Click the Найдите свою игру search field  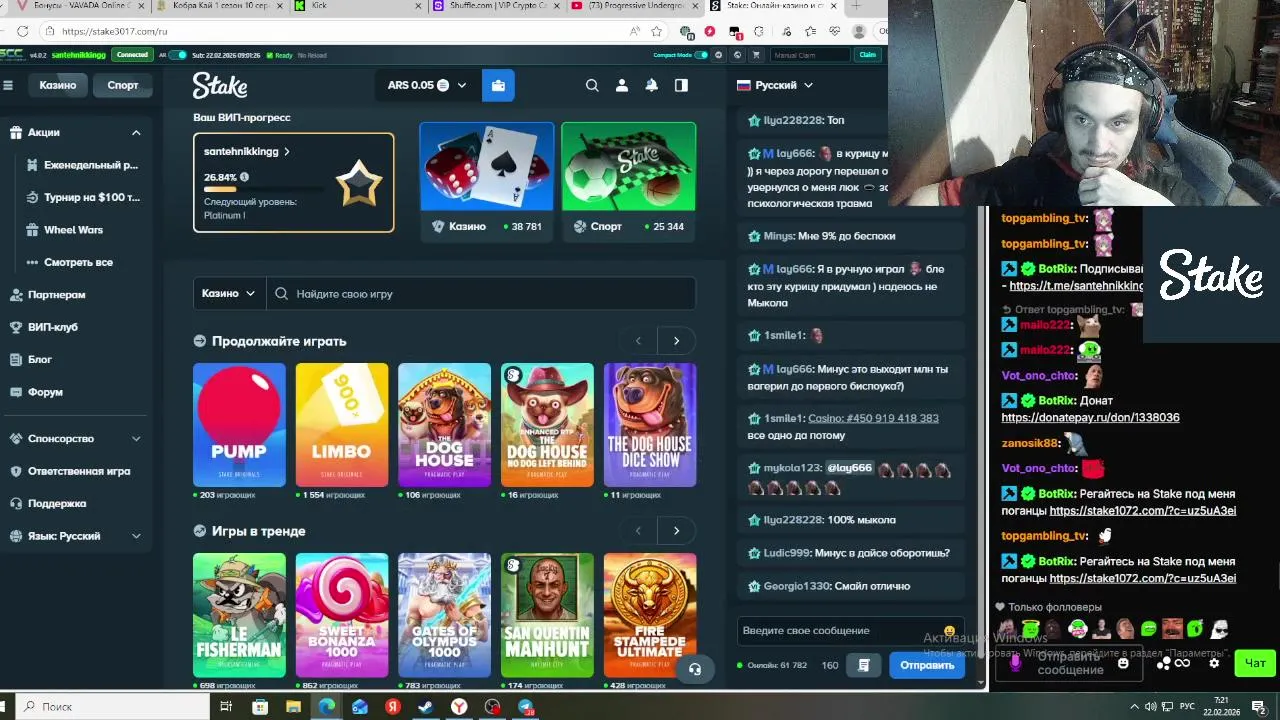coord(481,293)
